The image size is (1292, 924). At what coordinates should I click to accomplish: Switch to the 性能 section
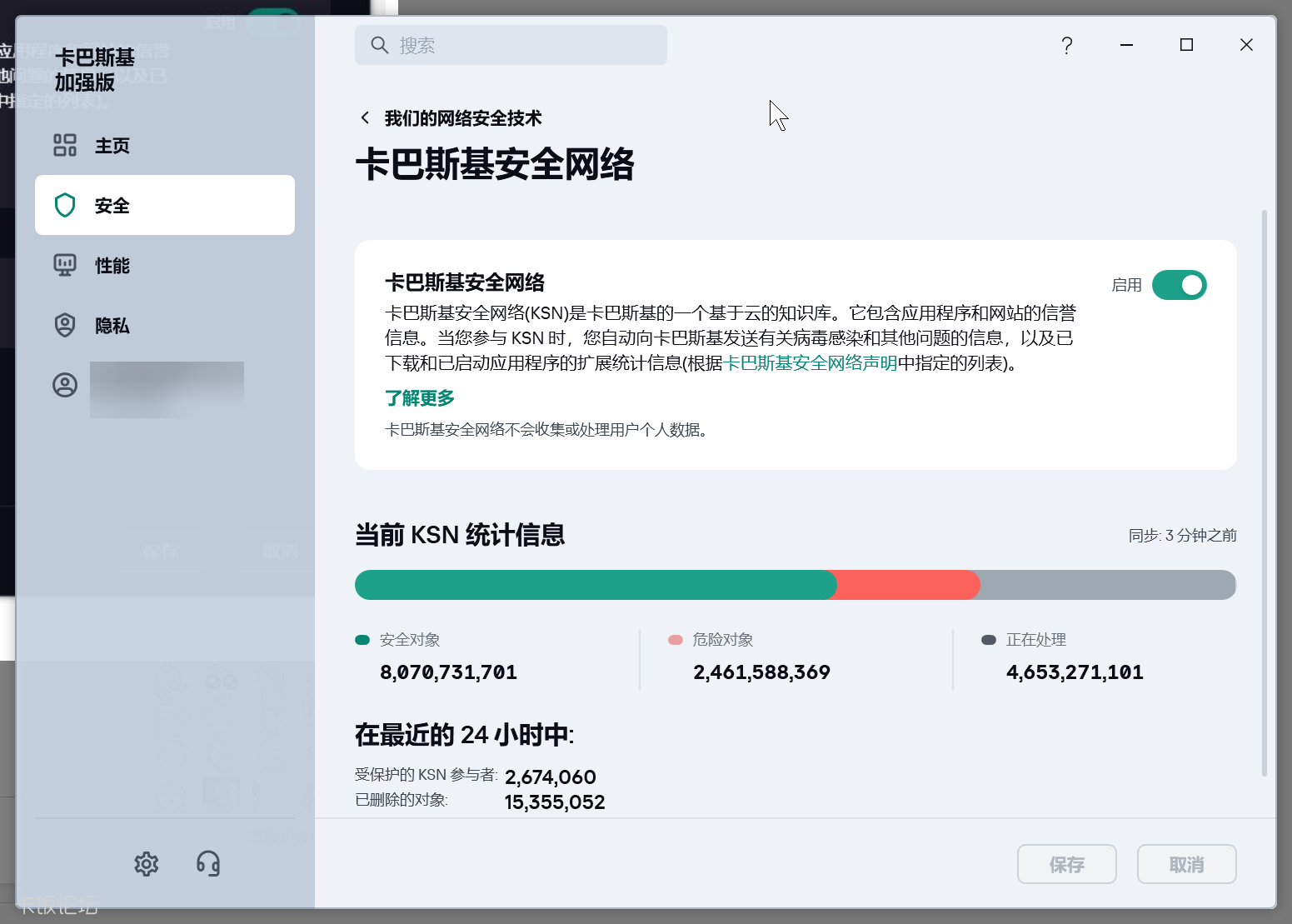pyautogui.click(x=112, y=266)
